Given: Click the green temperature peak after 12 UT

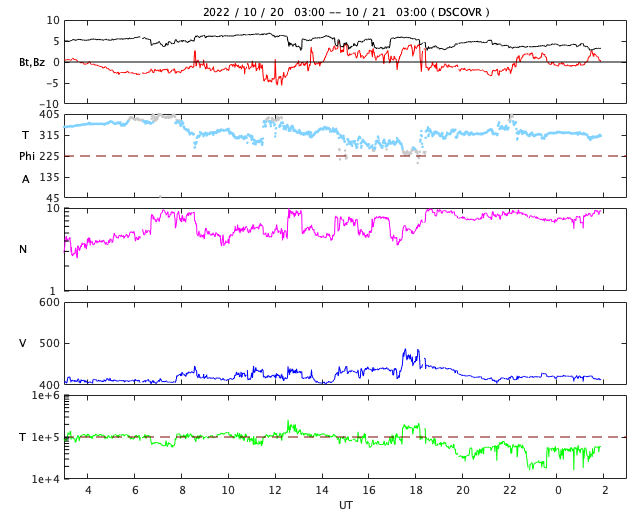Looking at the screenshot, I should 288,422.
